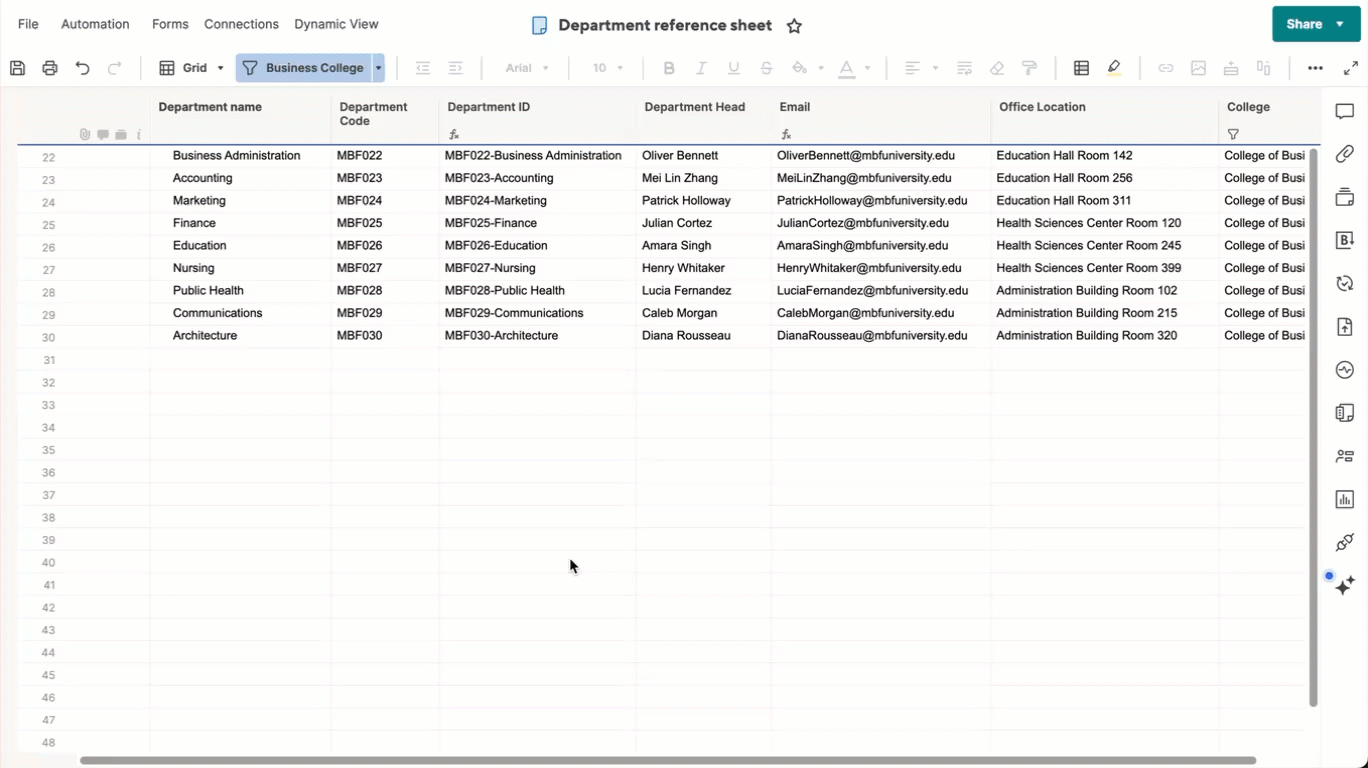Open the AI assistant sparkle icon

1345,585
